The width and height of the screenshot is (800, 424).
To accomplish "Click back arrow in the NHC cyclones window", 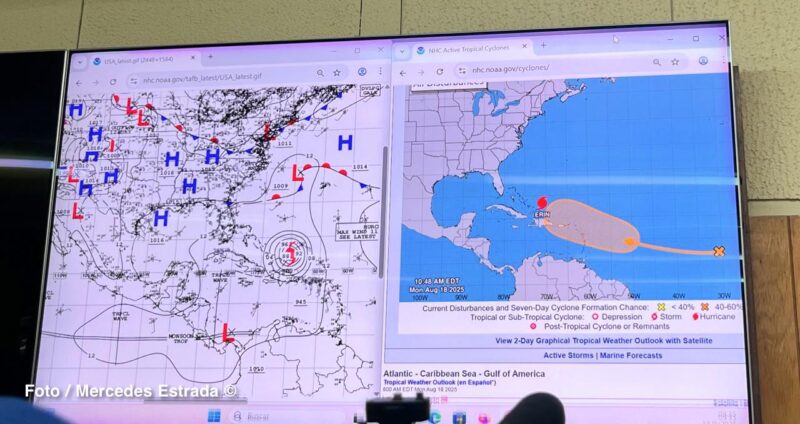I will click(x=404, y=73).
